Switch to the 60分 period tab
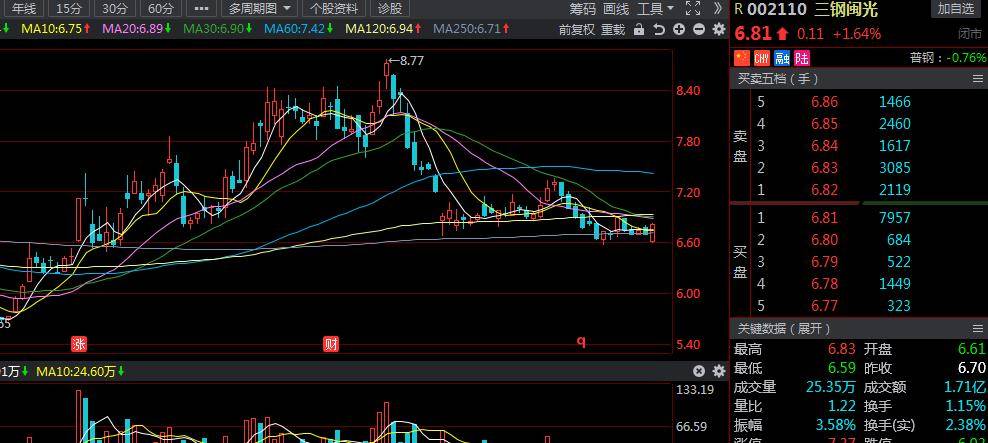 coord(161,9)
